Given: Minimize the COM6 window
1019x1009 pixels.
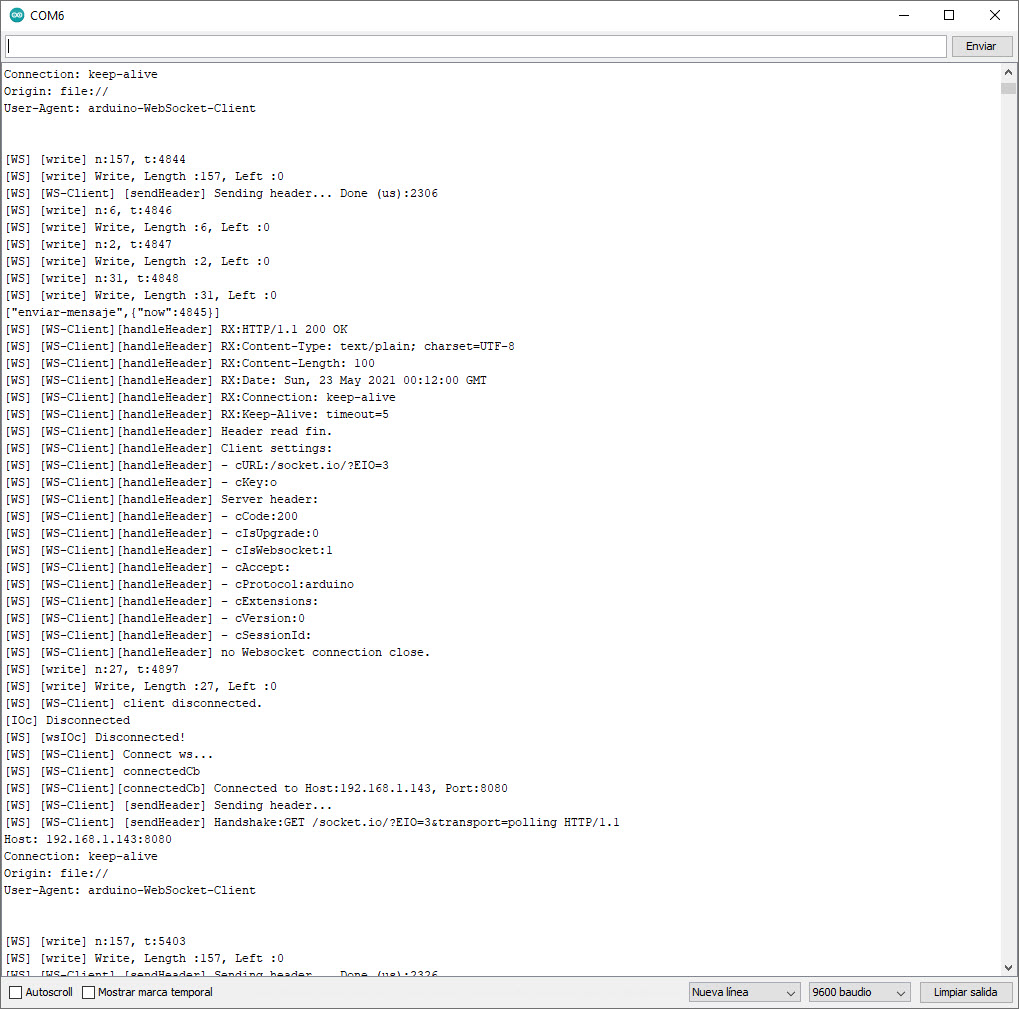Looking at the screenshot, I should click(x=903, y=15).
